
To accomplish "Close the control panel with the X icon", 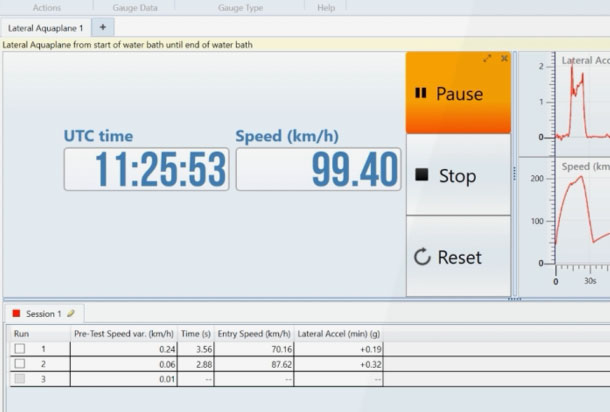I will (x=504, y=59).
